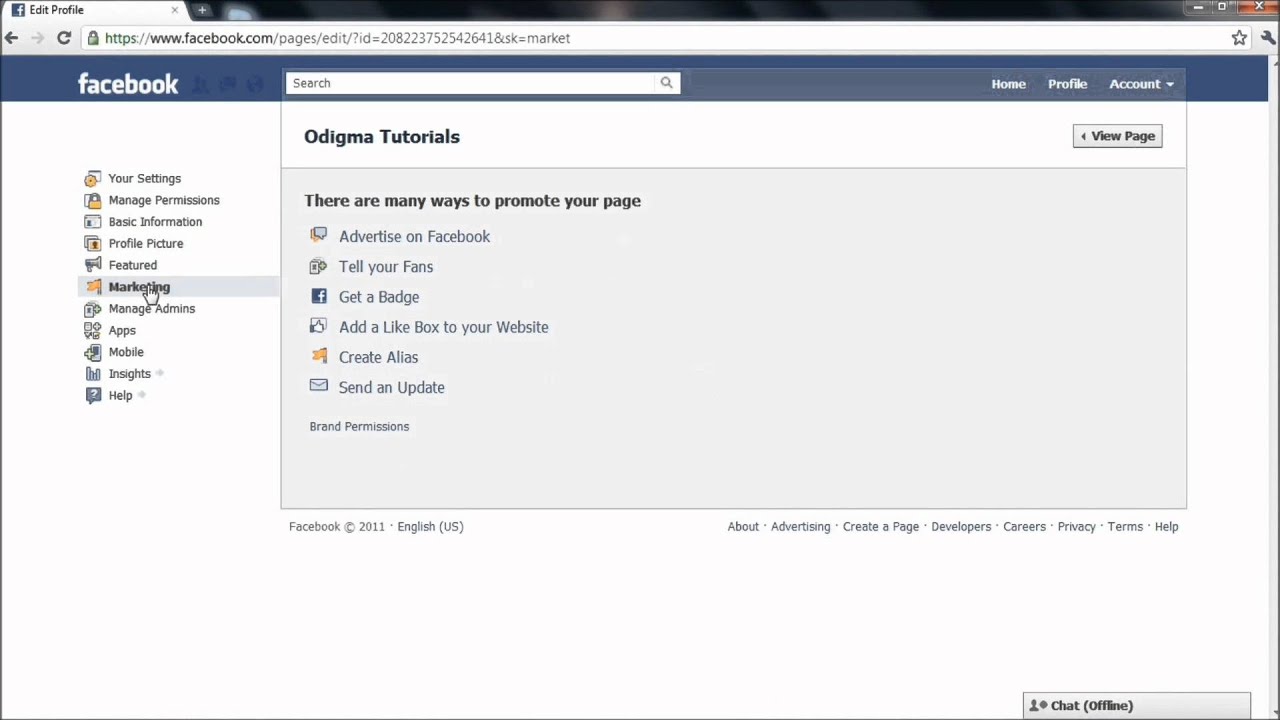Click the Manage Permissions lock icon
The height and width of the screenshot is (720, 1280).
coord(92,200)
